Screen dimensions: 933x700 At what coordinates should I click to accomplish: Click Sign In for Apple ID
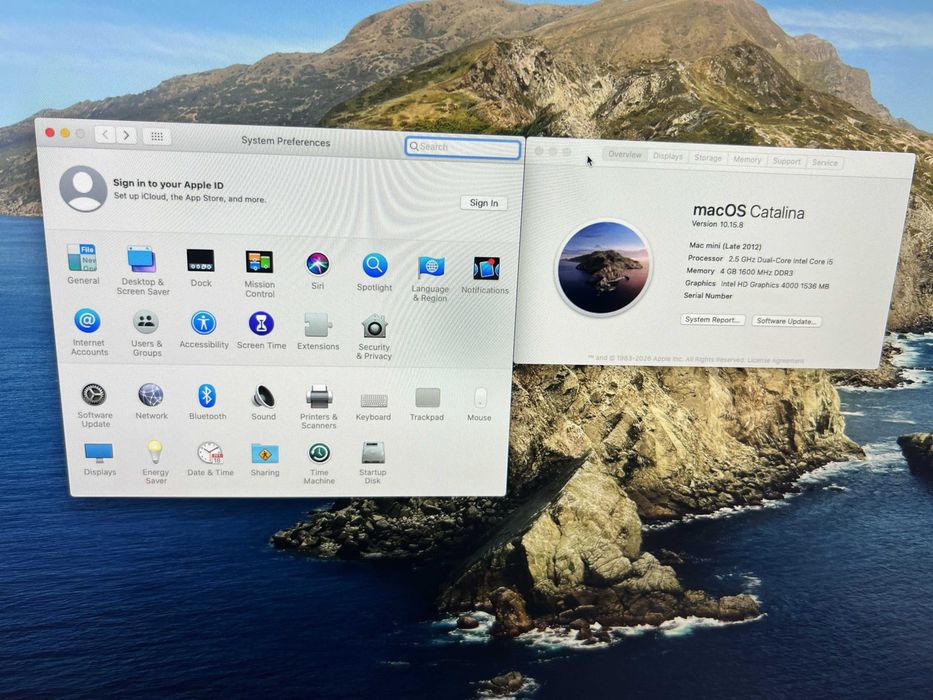(x=484, y=203)
